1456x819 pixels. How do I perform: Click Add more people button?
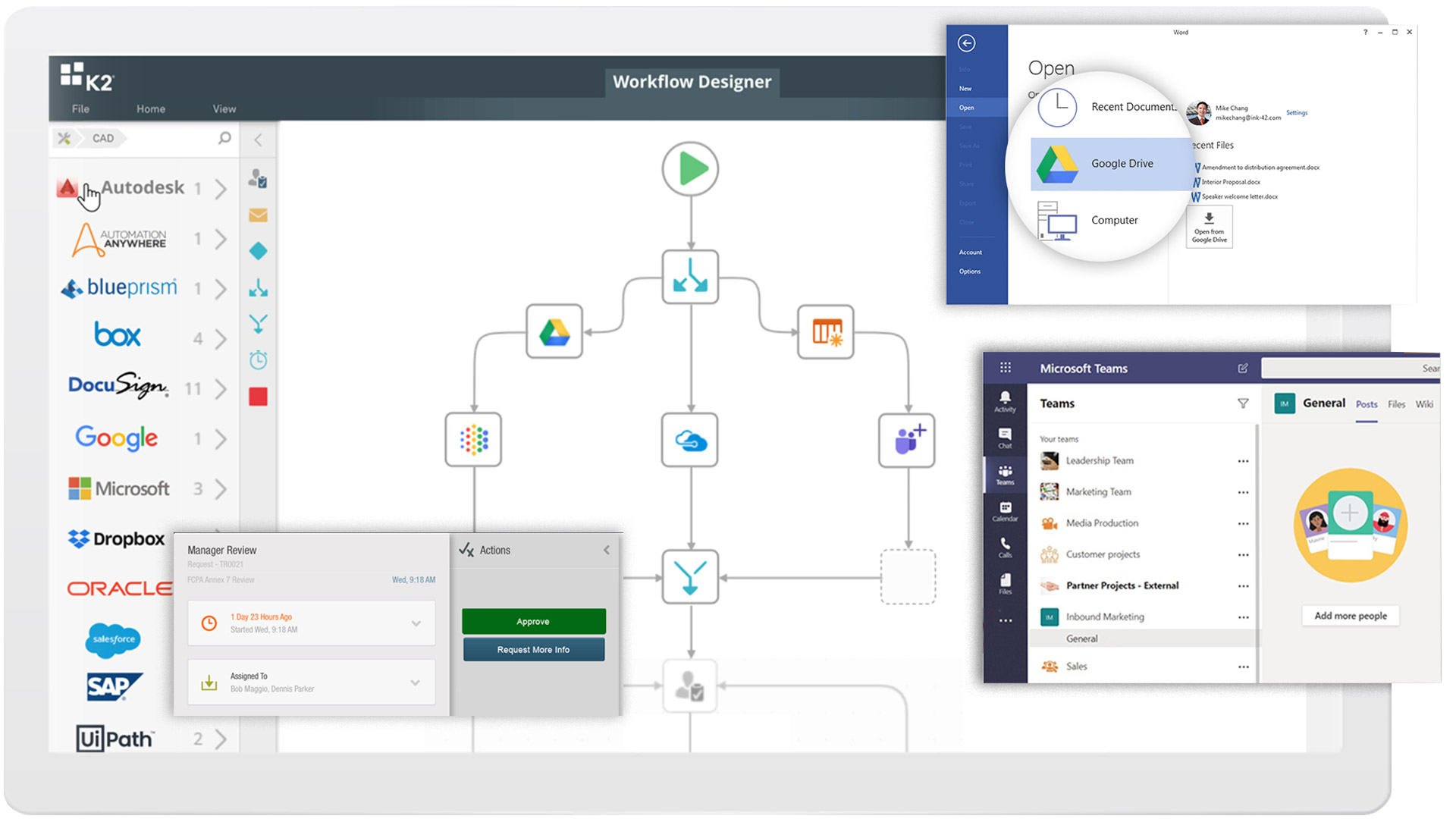[x=1350, y=616]
